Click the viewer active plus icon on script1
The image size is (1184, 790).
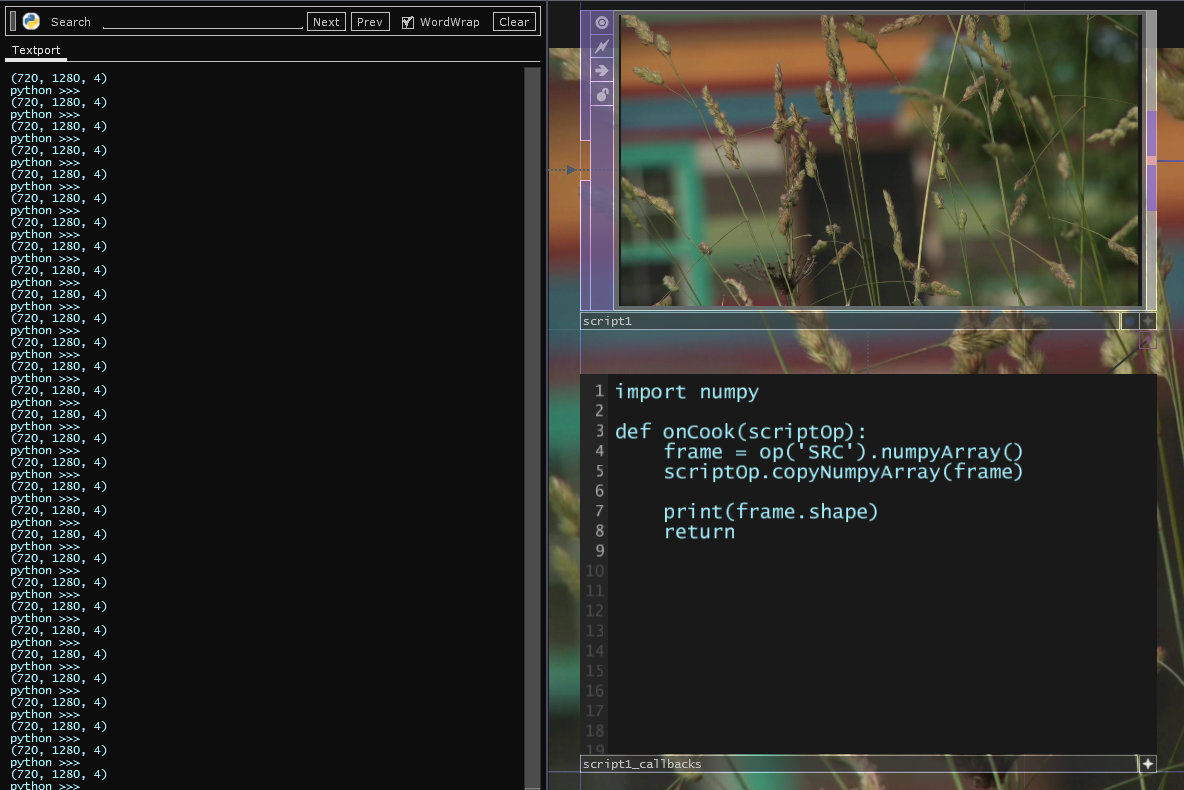(x=1147, y=321)
